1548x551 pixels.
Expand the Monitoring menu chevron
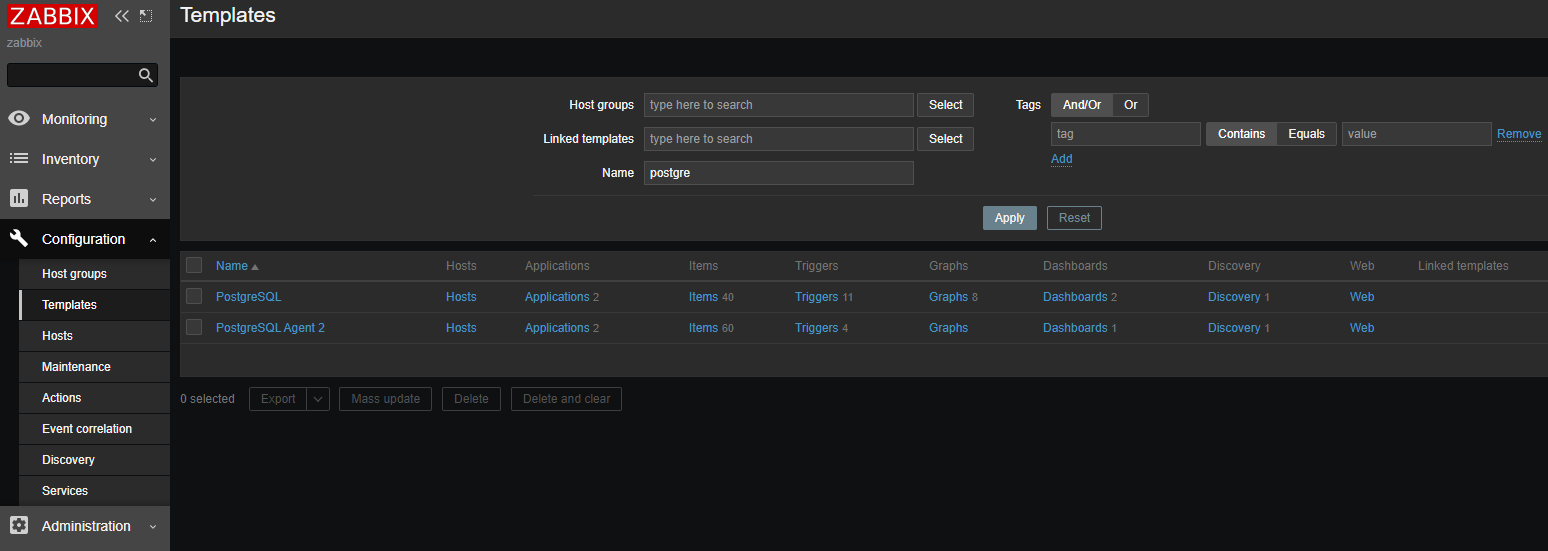(153, 120)
